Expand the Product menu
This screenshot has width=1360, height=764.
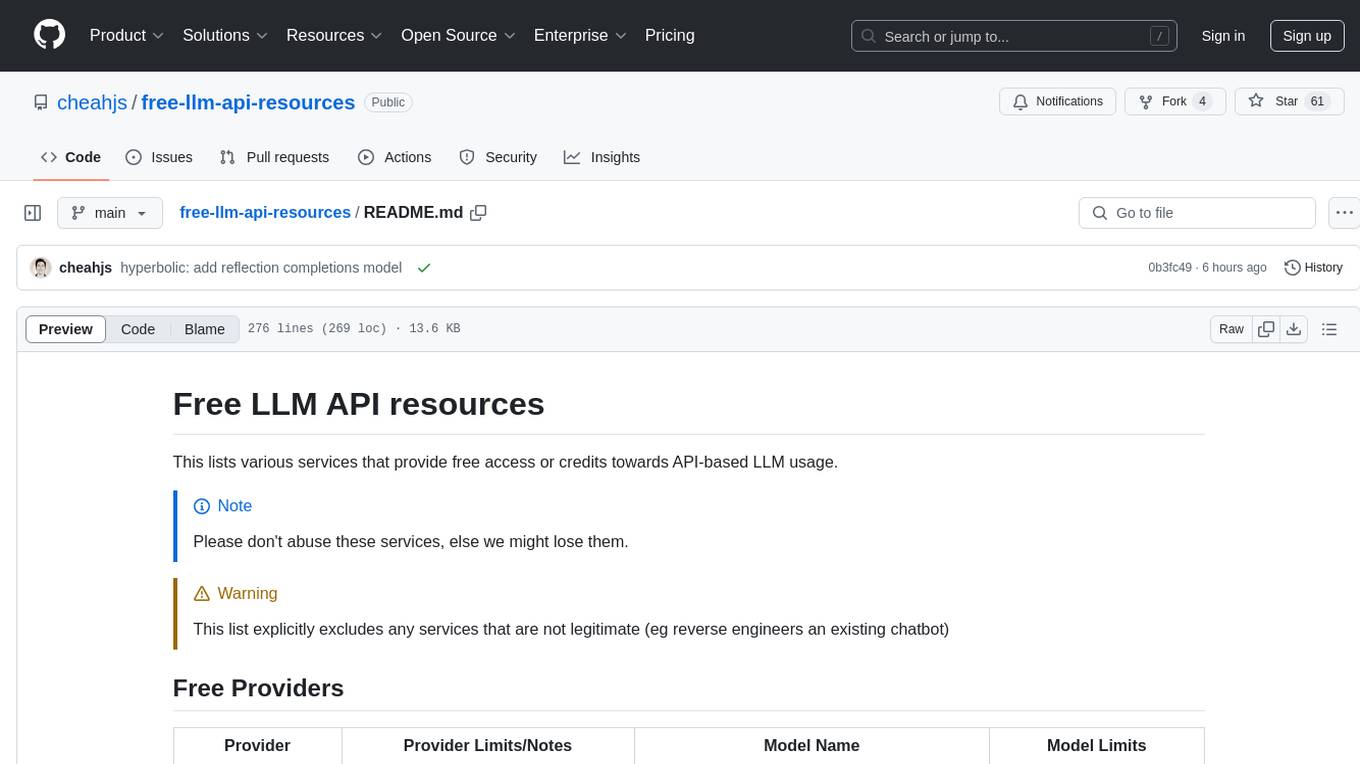[x=127, y=35]
